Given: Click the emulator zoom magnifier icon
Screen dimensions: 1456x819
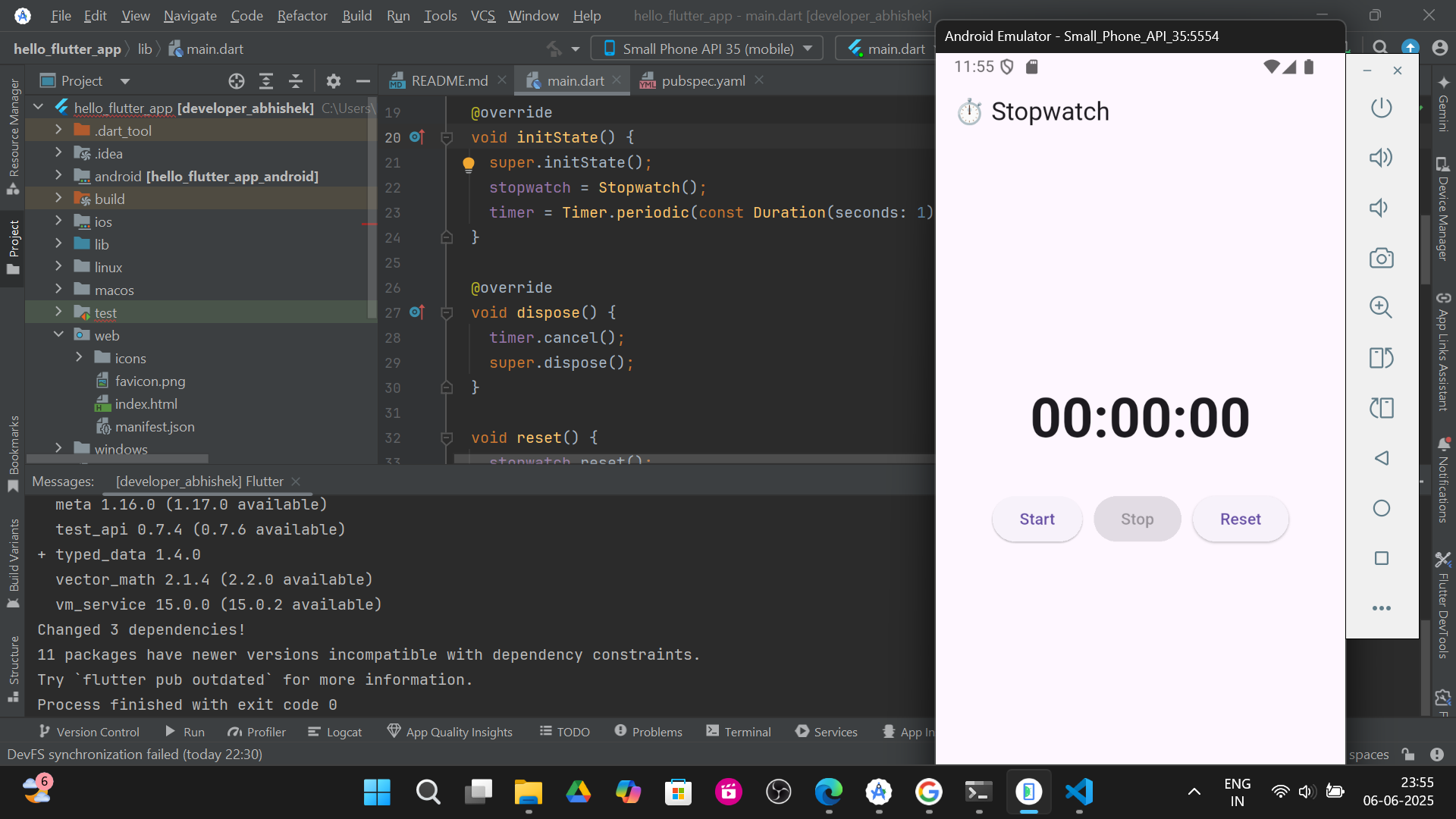Looking at the screenshot, I should coord(1381,307).
